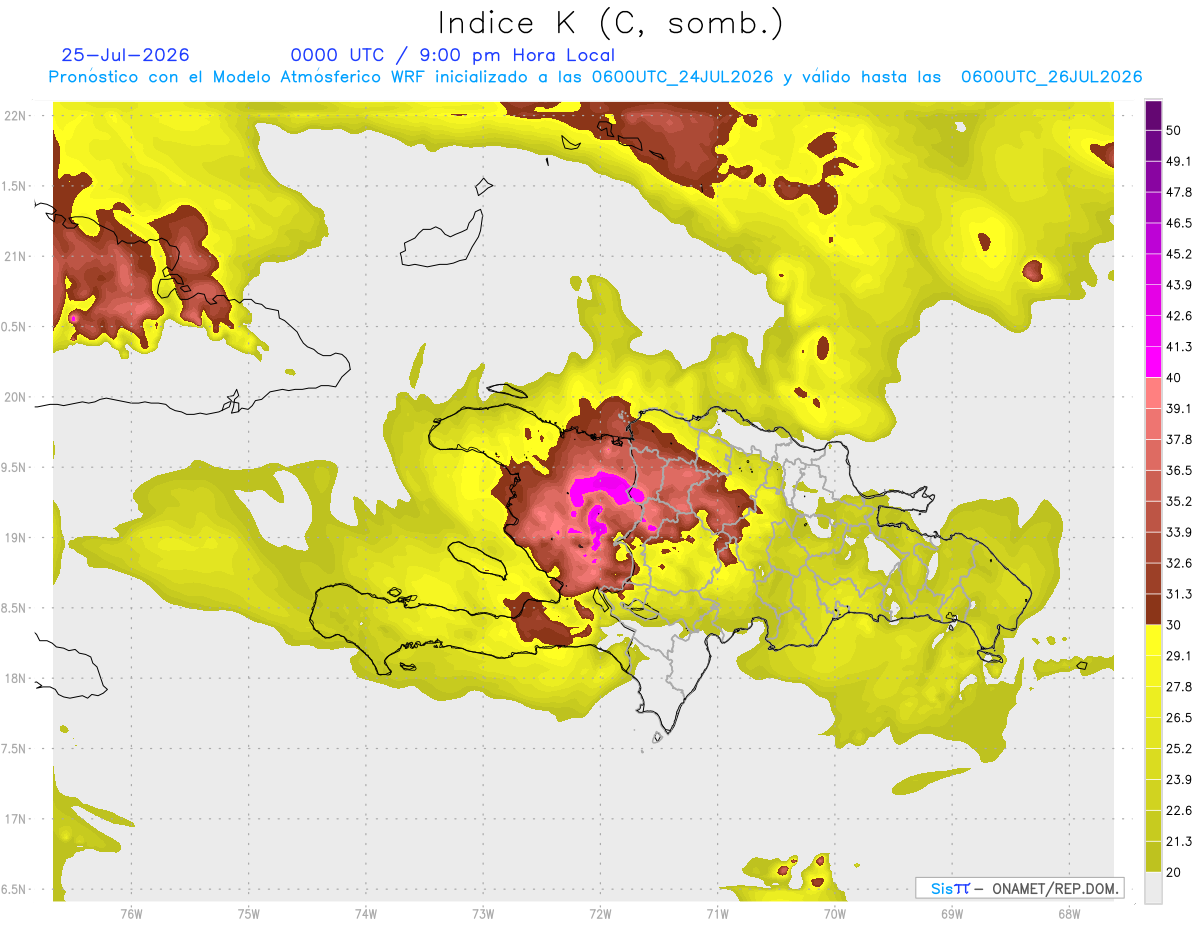
Task: Click the "20" value on the color scale
Action: pos(1175,872)
